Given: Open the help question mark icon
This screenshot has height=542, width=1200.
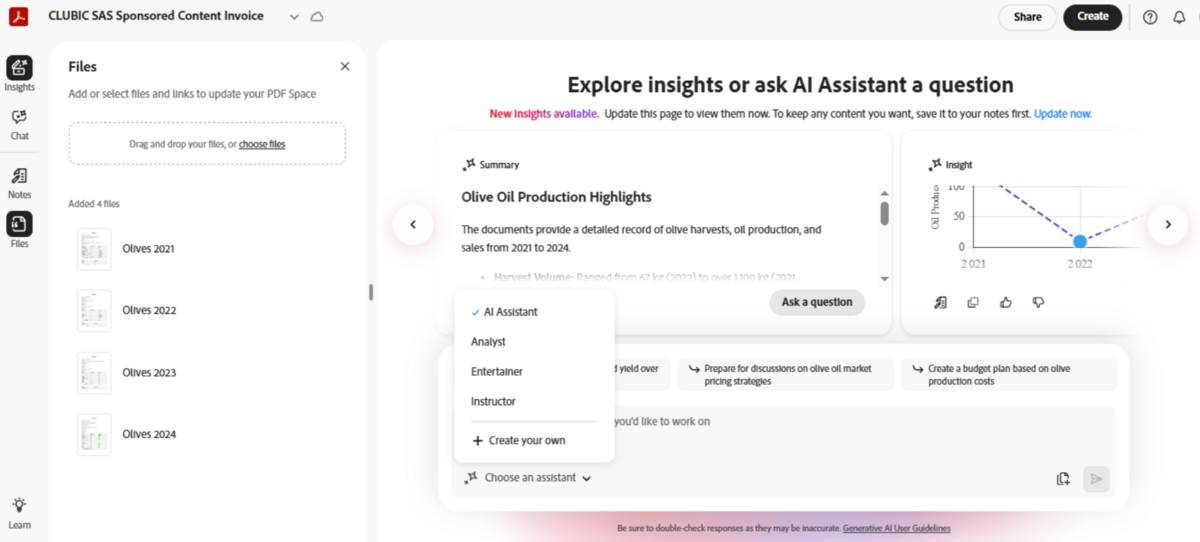Looking at the screenshot, I should (x=1150, y=17).
